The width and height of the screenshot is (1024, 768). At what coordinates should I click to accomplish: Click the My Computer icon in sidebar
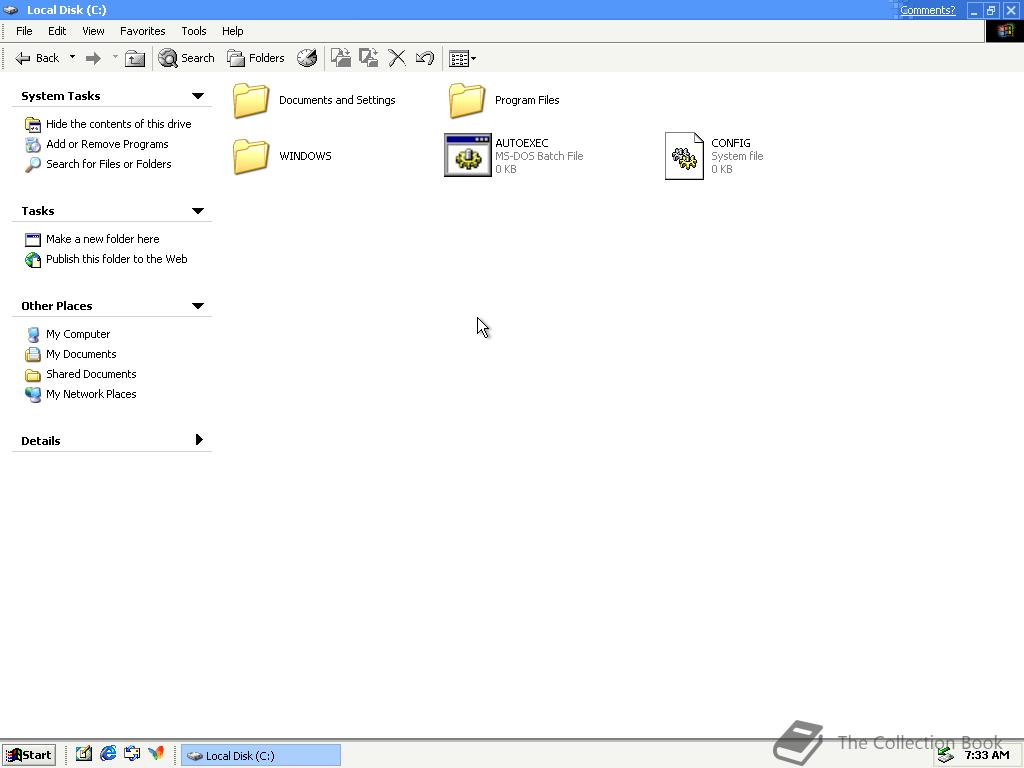[x=33, y=334]
